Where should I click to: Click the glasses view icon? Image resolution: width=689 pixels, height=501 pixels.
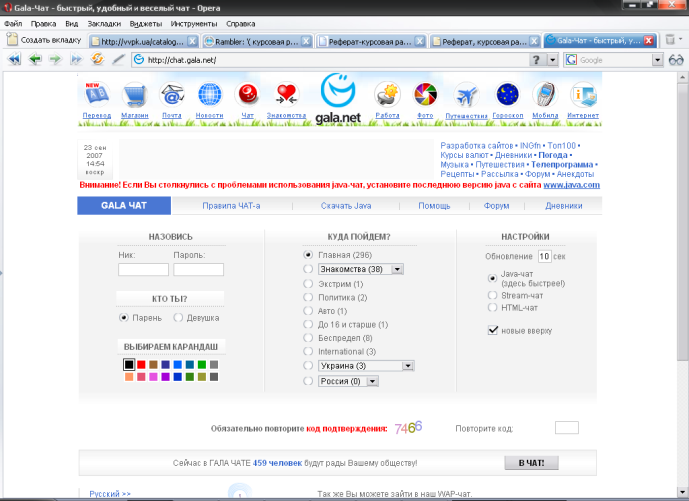pyautogui.click(x=676, y=60)
